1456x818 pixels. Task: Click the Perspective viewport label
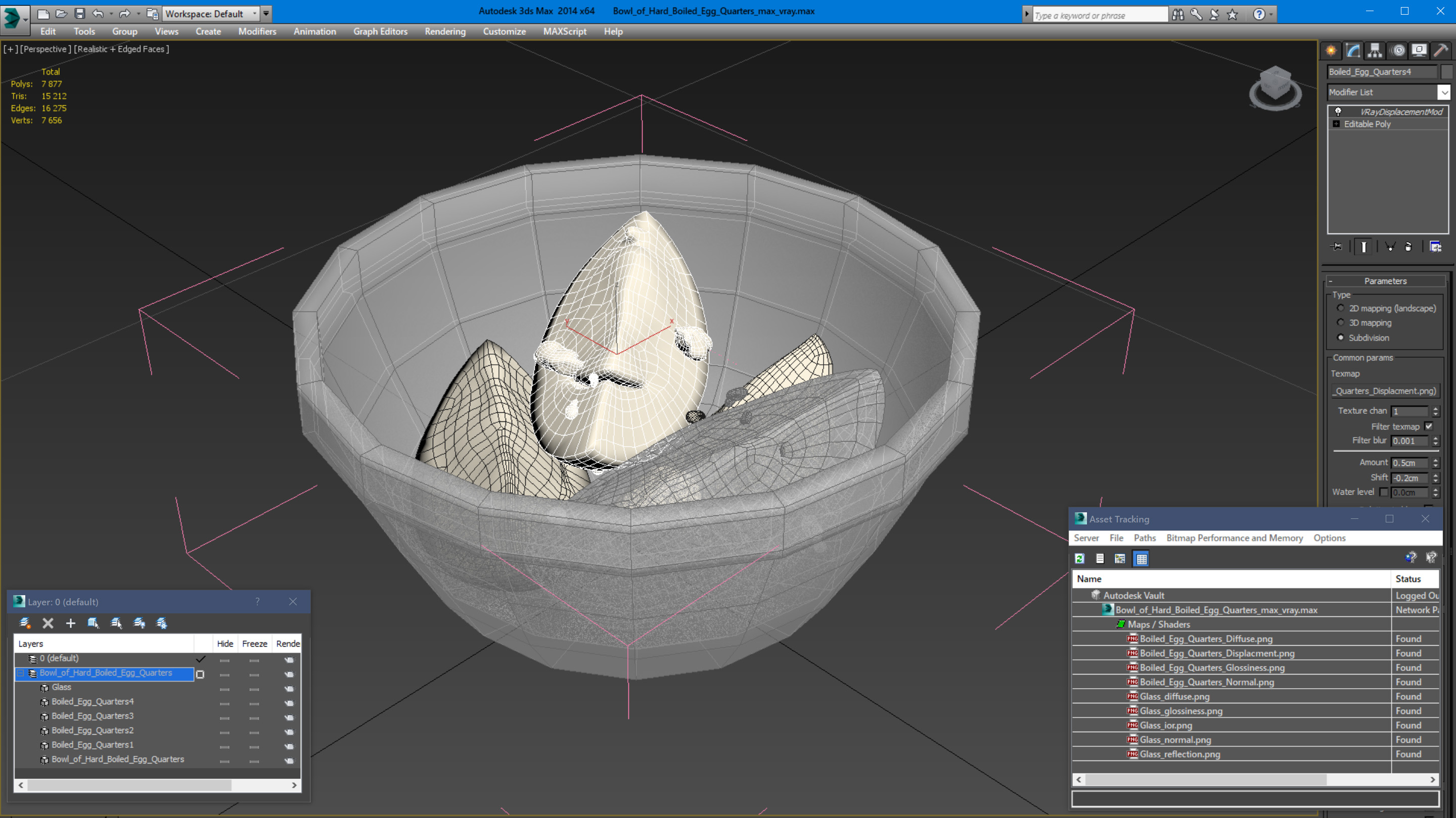[45, 49]
